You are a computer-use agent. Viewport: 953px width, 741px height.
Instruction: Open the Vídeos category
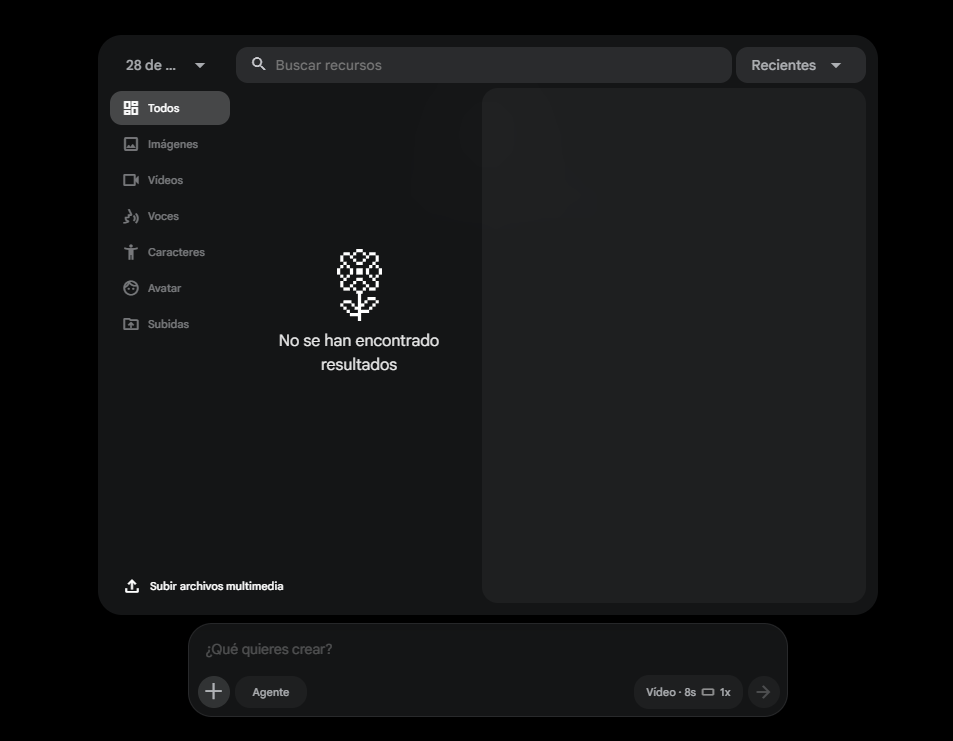coord(170,180)
